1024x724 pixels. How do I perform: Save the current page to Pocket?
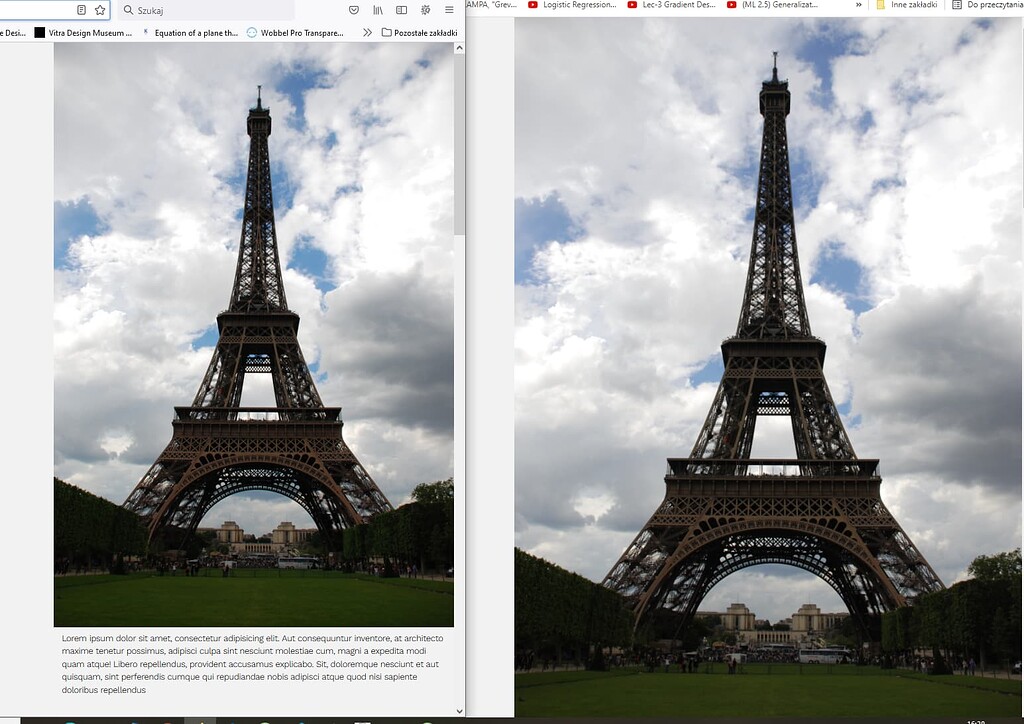352,10
